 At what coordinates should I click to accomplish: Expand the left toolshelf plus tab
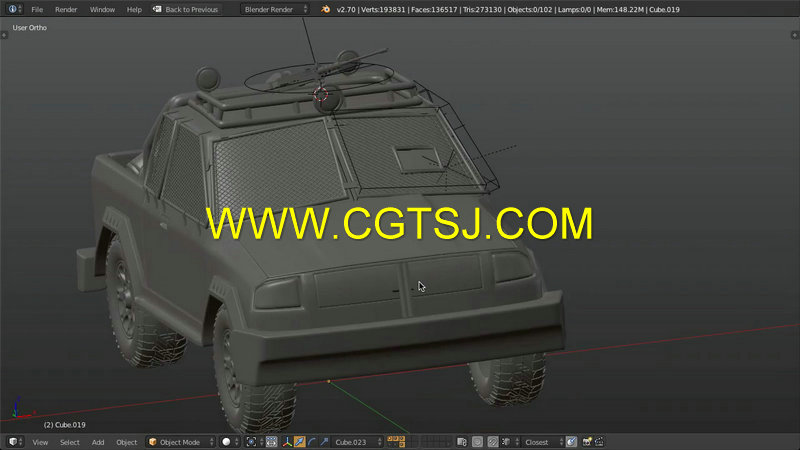click(x=4, y=35)
